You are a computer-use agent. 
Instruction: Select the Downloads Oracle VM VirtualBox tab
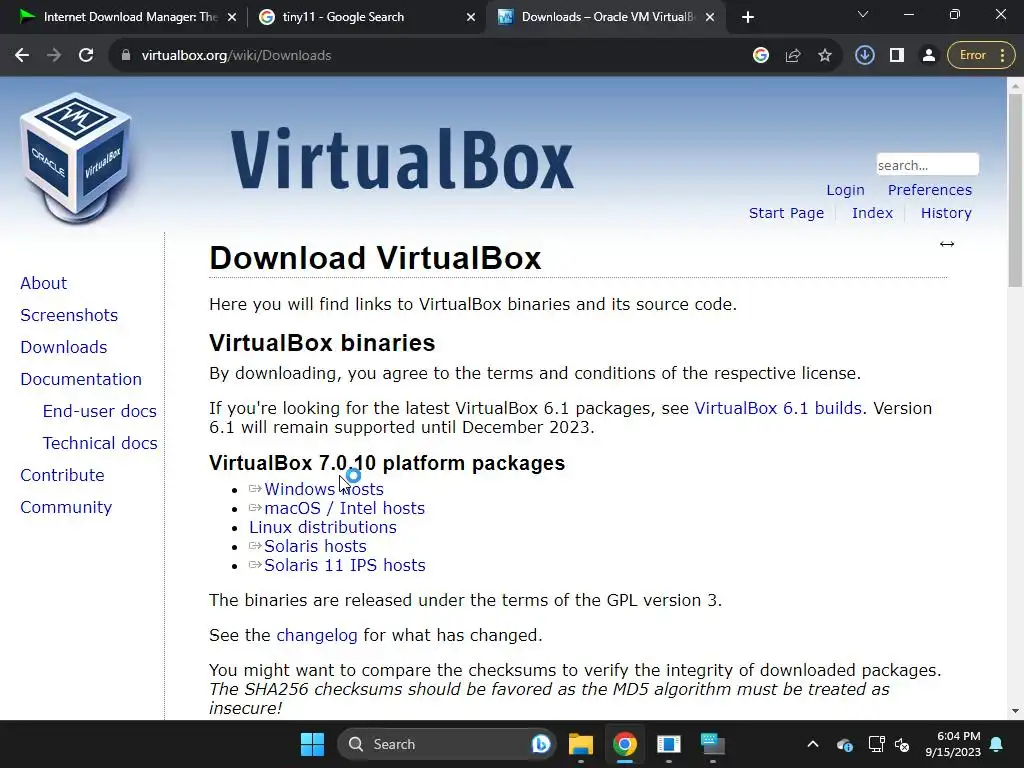607,17
